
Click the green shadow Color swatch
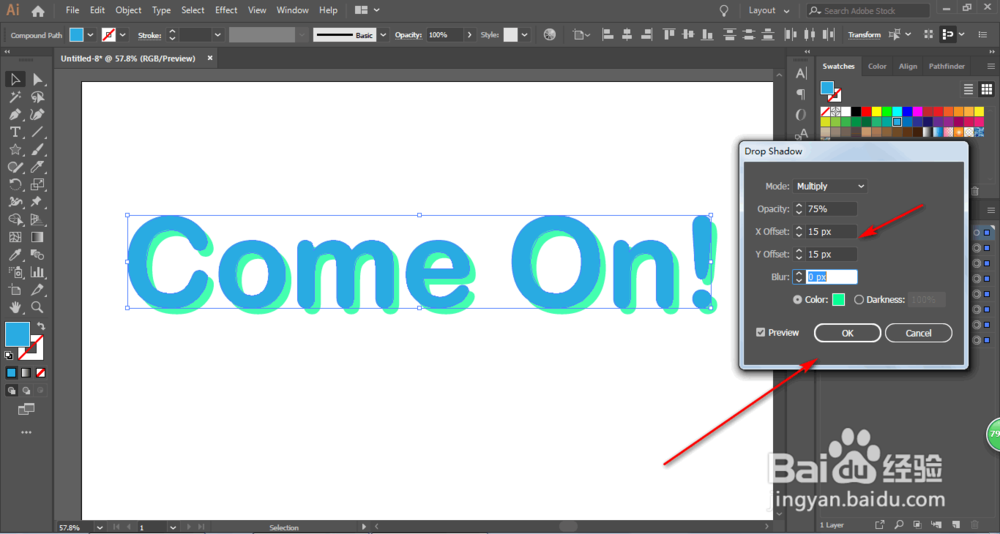(838, 299)
